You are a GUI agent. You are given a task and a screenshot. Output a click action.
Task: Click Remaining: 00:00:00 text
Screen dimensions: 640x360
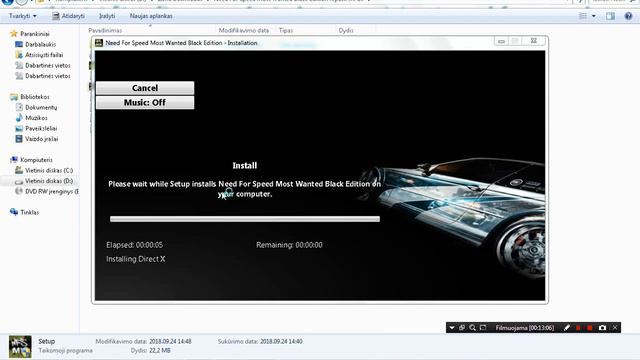click(x=289, y=245)
